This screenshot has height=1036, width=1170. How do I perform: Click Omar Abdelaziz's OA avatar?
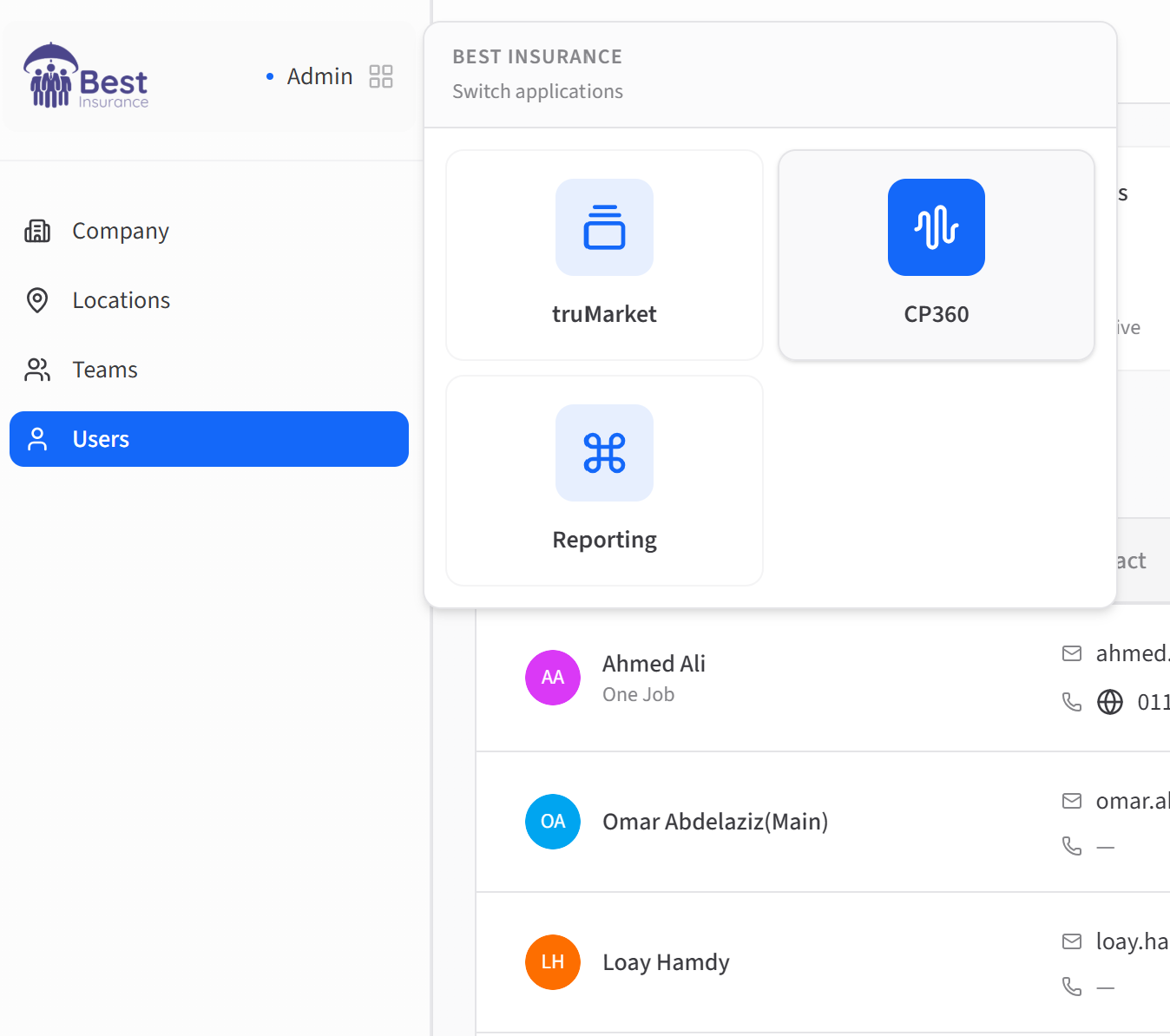553,822
